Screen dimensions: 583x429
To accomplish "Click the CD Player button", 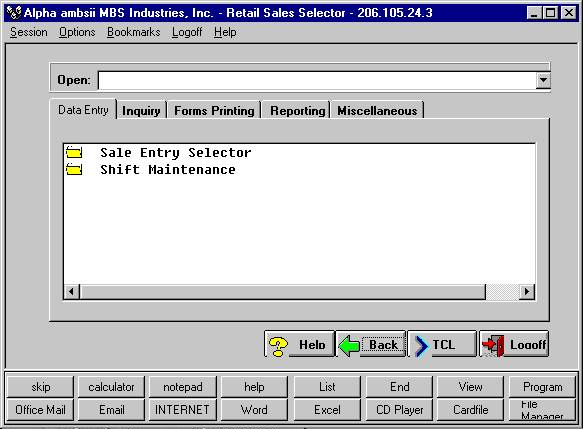I will coord(399,410).
